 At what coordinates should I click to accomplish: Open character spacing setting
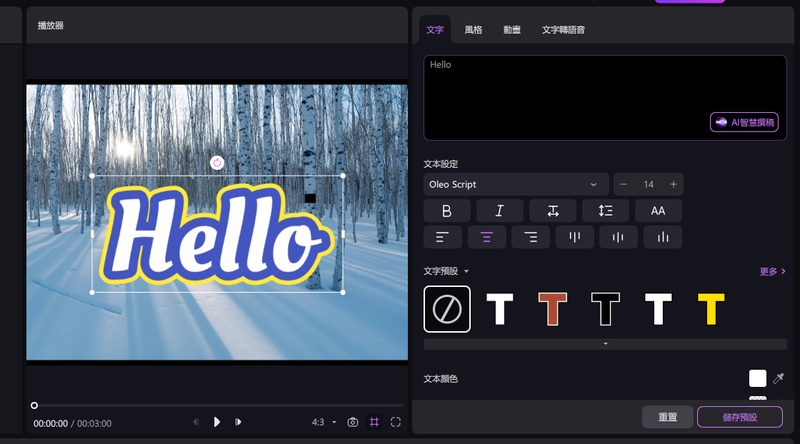(x=553, y=211)
